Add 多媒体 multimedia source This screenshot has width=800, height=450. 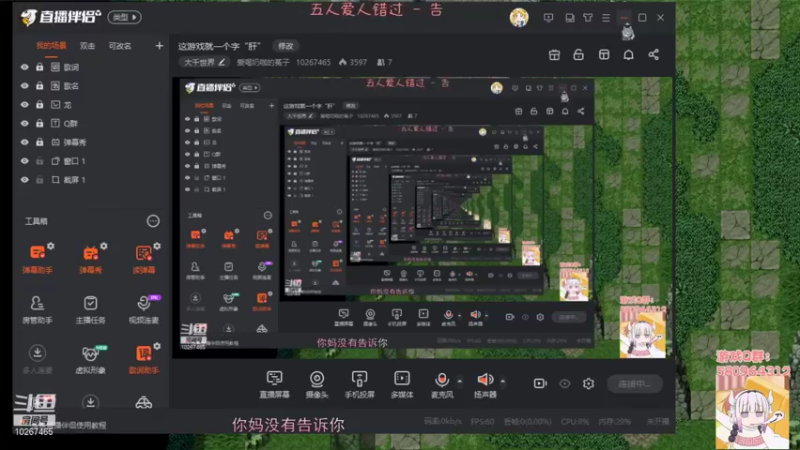(x=402, y=384)
